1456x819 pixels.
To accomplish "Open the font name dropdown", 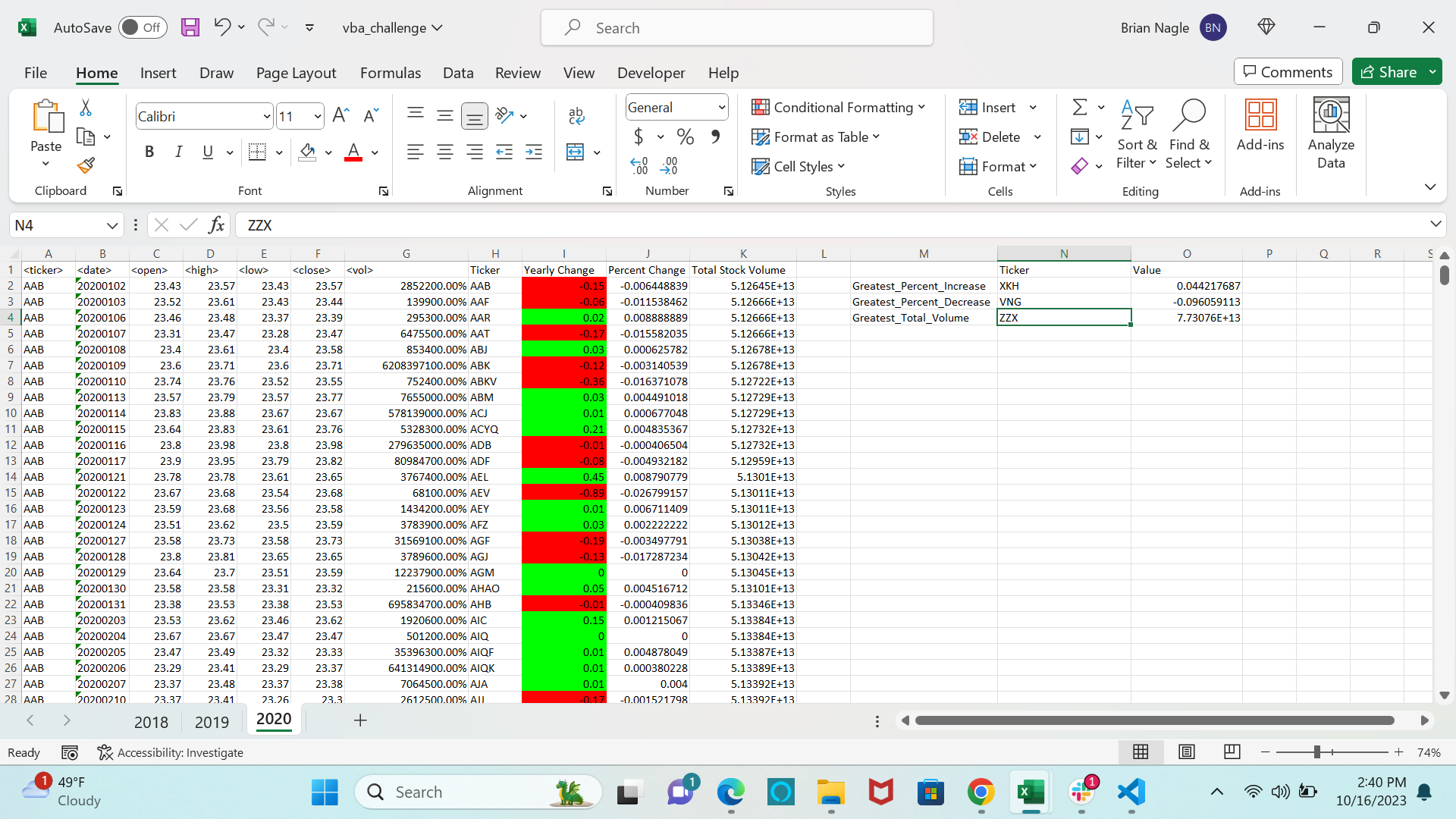I will (x=267, y=116).
